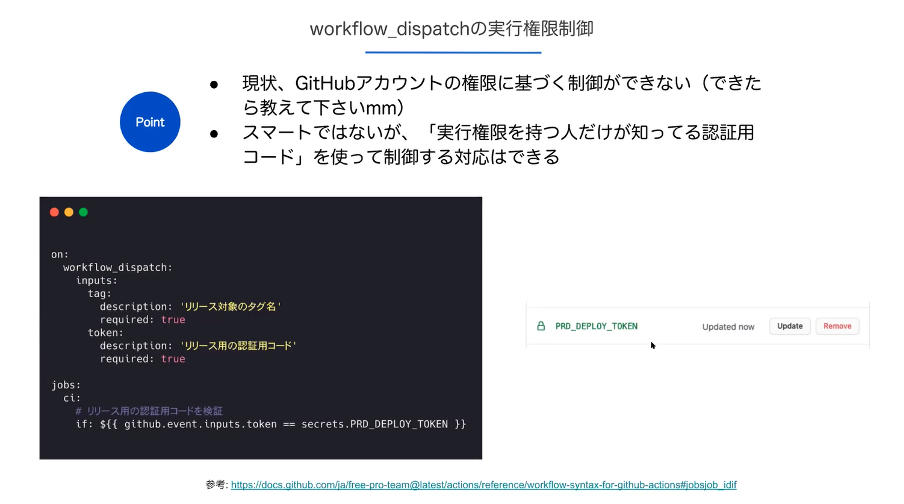Click the 'inputs:' line in code
This screenshot has height=504, width=904.
point(96,280)
